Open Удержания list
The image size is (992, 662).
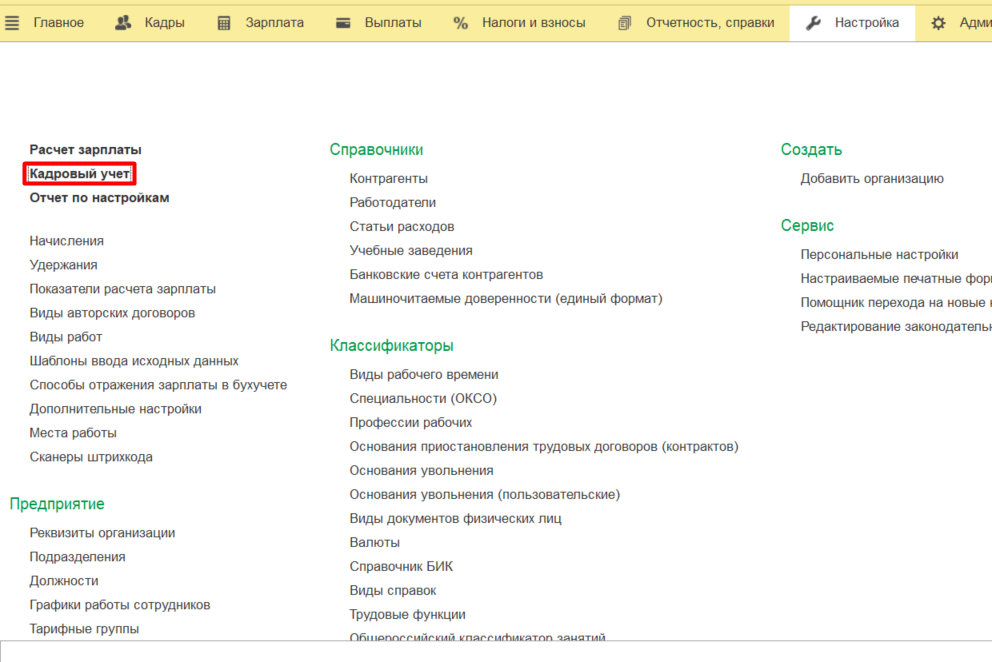(x=63, y=265)
